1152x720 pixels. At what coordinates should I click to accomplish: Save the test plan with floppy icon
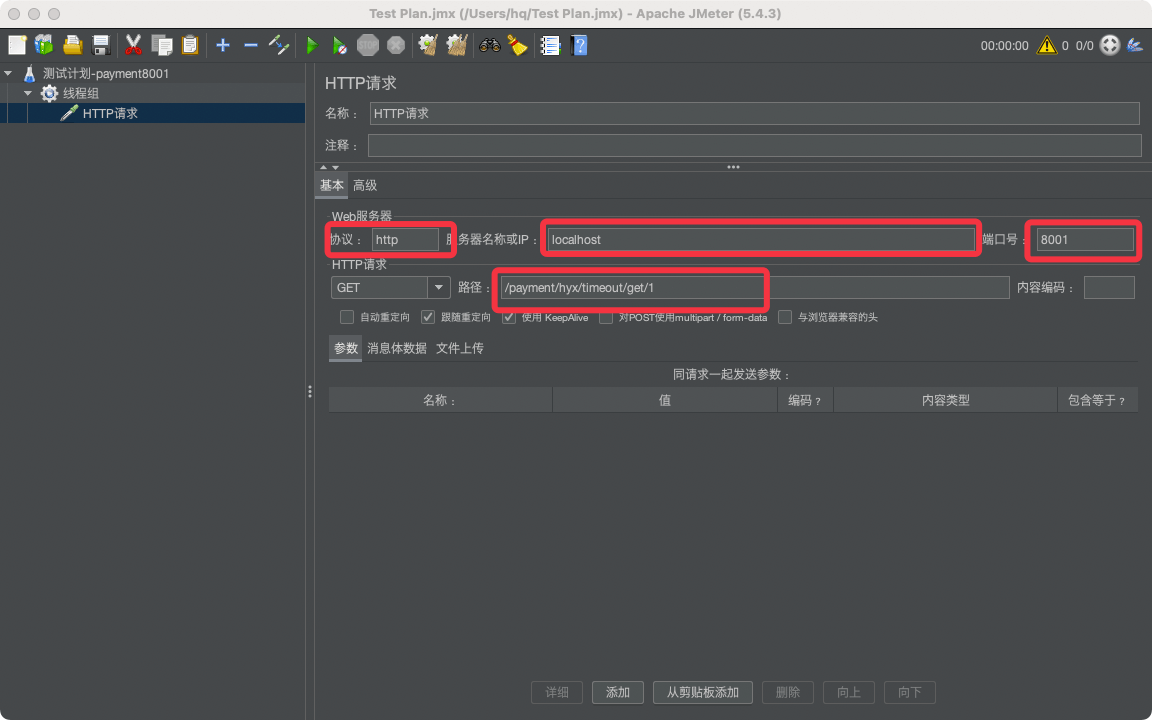point(101,46)
